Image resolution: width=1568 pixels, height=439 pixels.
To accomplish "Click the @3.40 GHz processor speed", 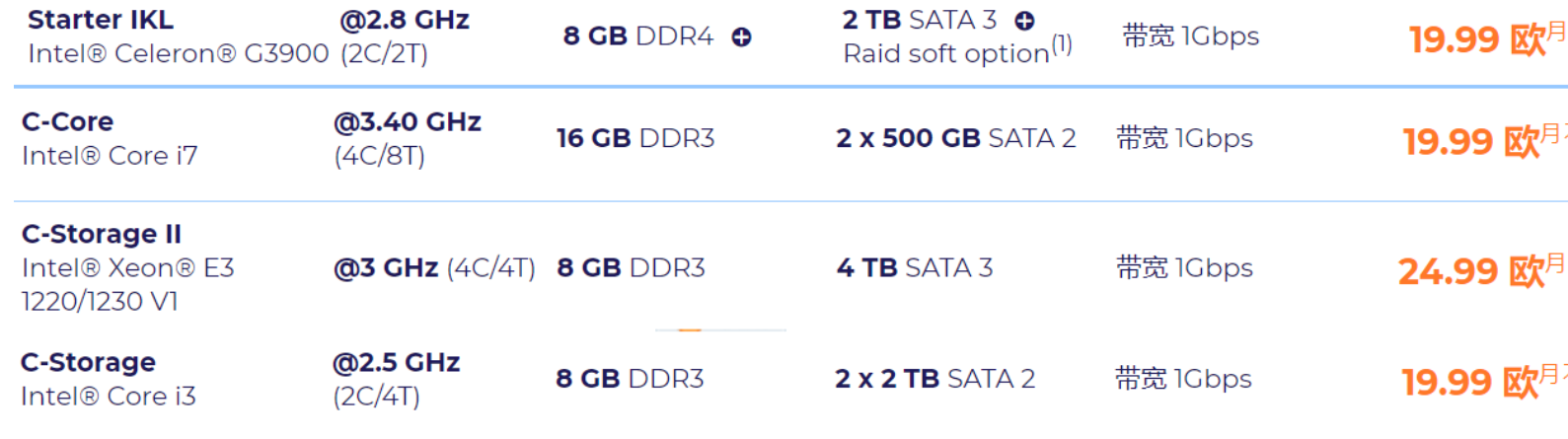I will click(407, 122).
